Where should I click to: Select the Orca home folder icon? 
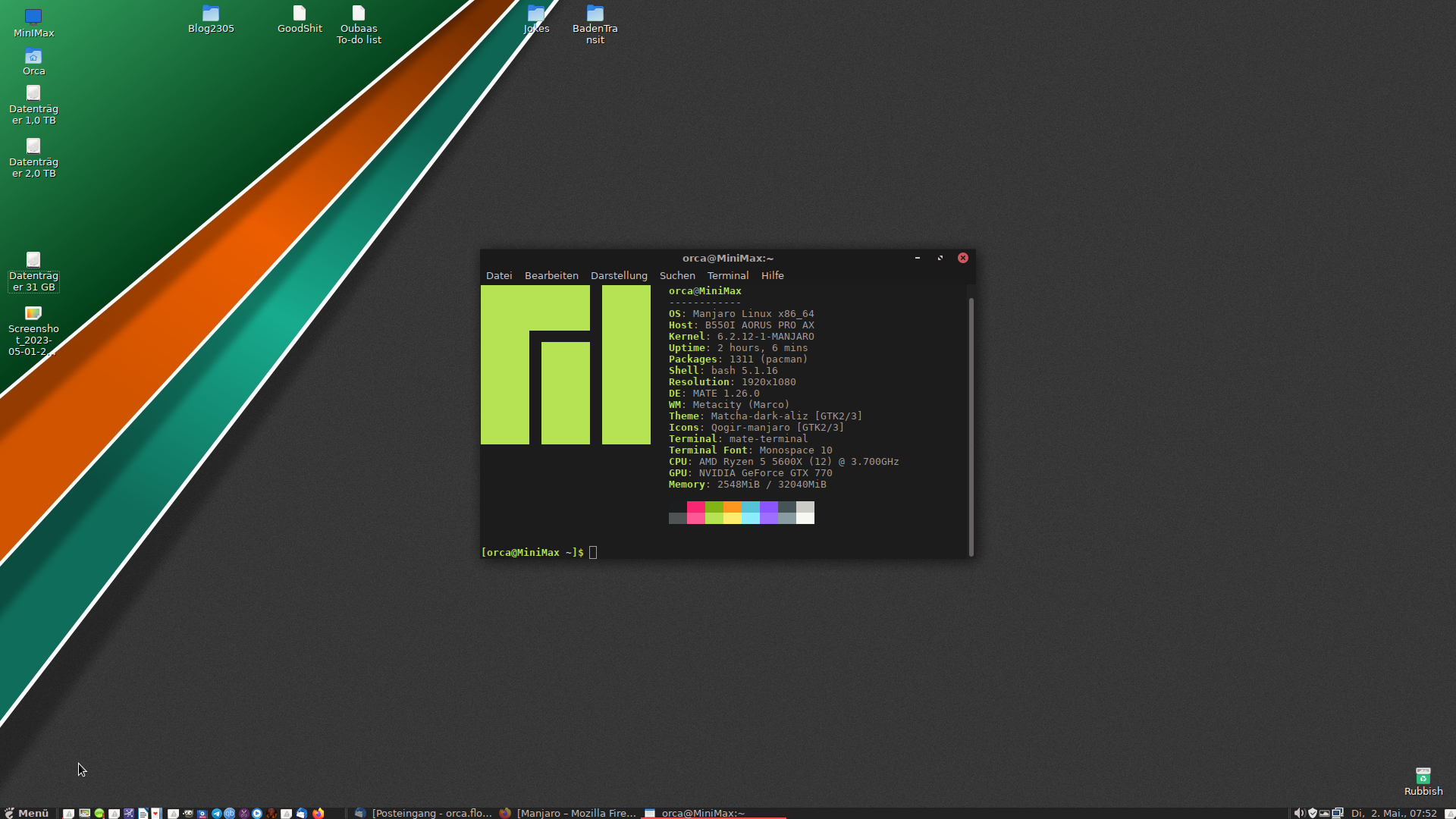coord(33,61)
